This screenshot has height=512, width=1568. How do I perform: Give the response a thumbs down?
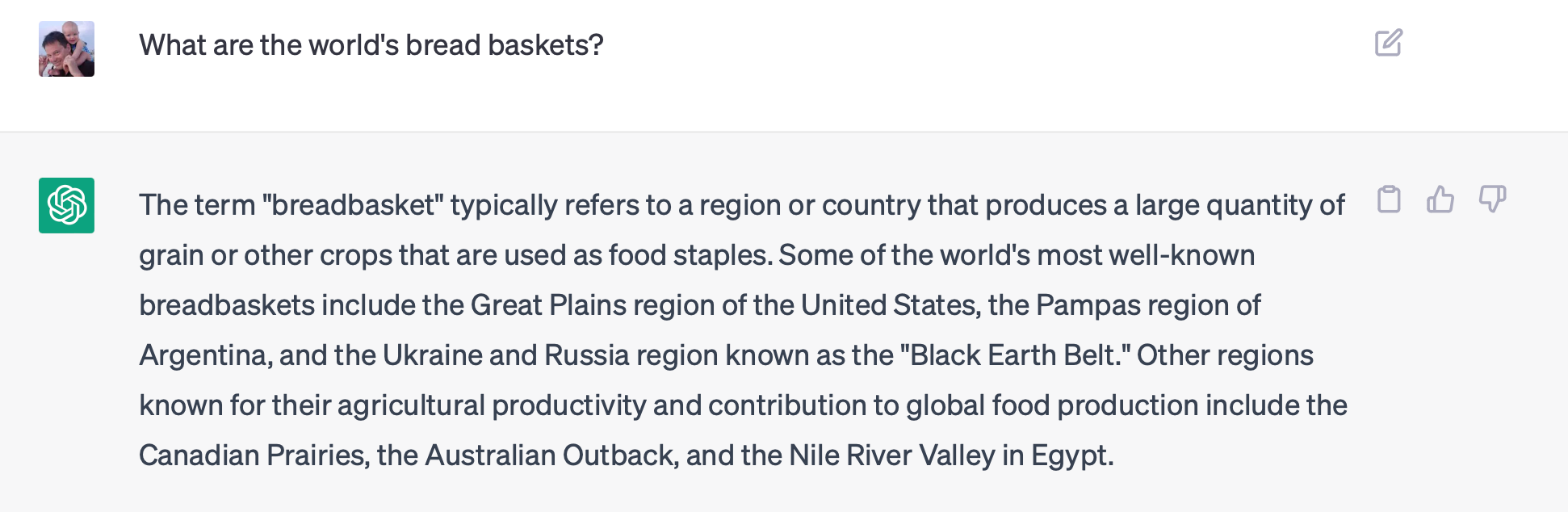(1492, 199)
